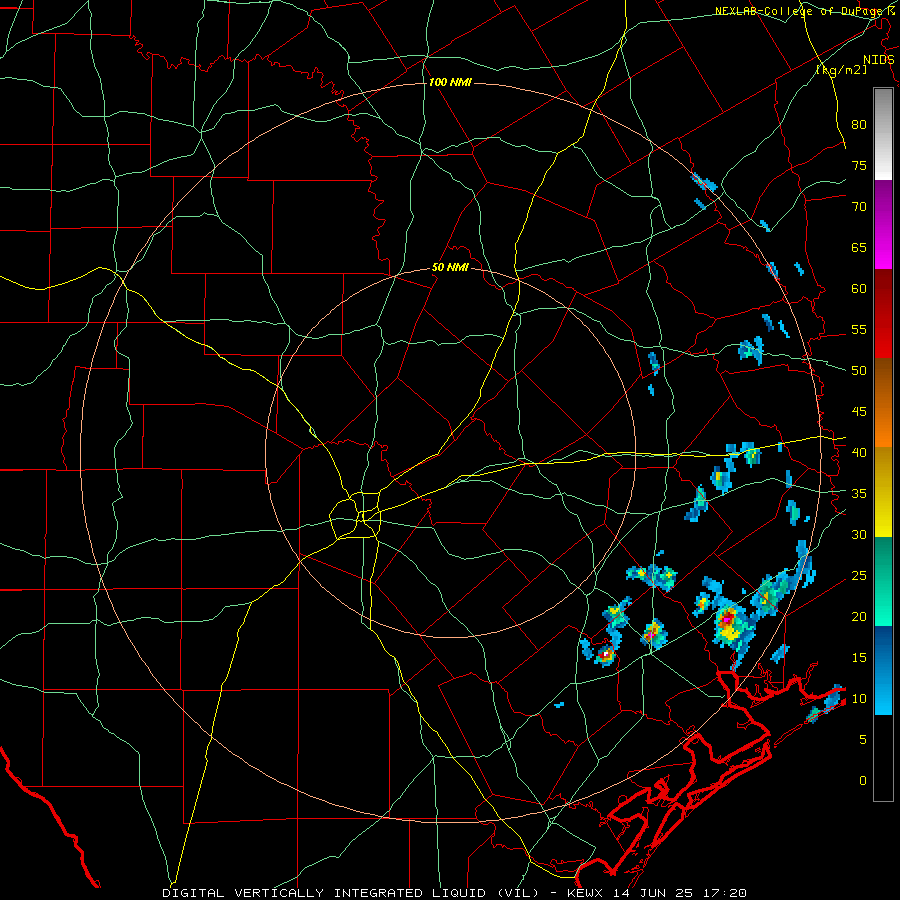Click the 14 JUN 25 17:20 timestamp
The image size is (900, 900).
pos(680,893)
